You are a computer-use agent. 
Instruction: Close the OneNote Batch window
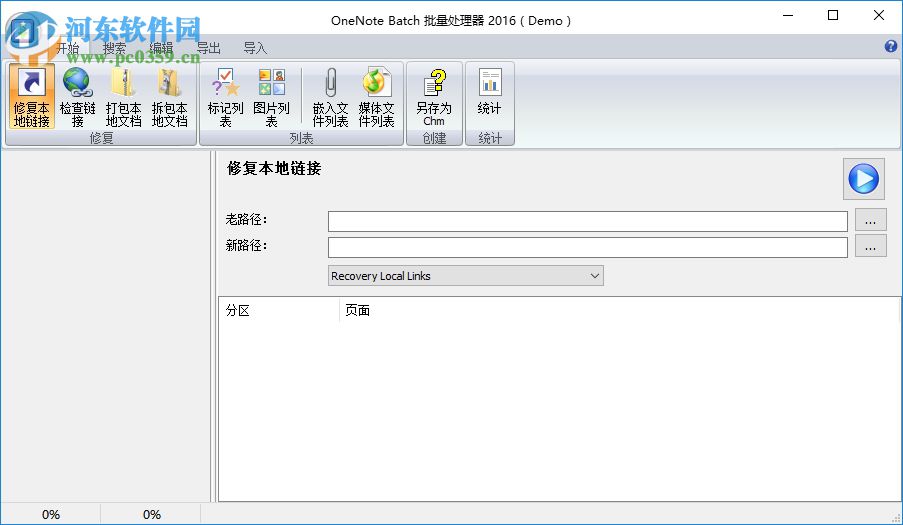(x=879, y=16)
